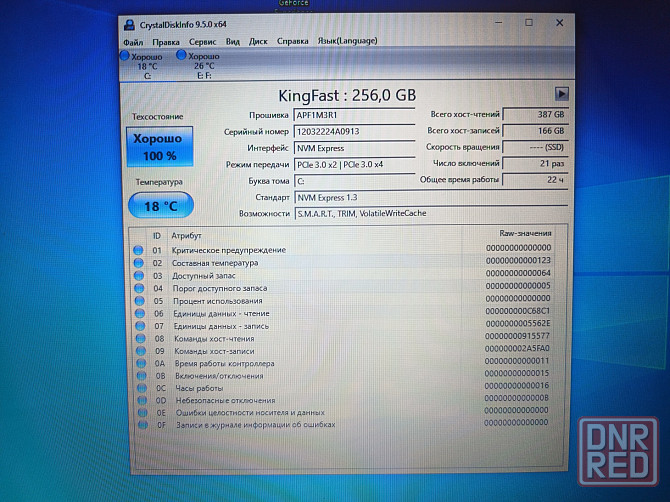The image size is (670, 502).
Task: Click the power-on count value 21 раз
Action: coord(535,164)
